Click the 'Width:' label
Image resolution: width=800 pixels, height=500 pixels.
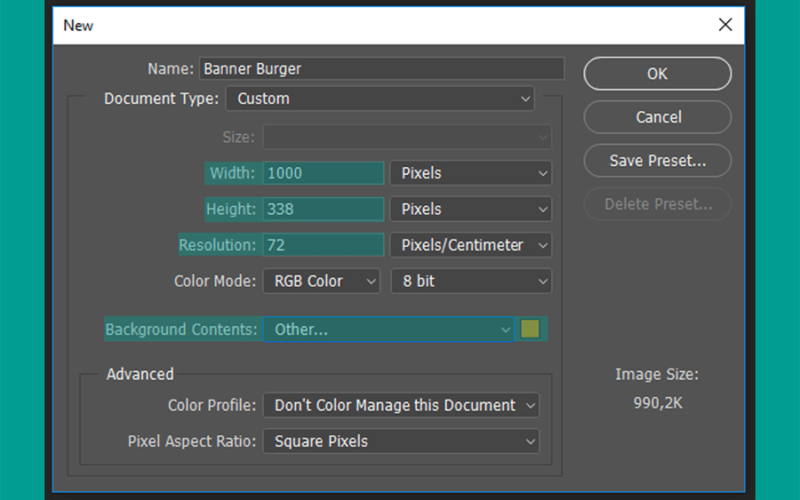click(232, 173)
